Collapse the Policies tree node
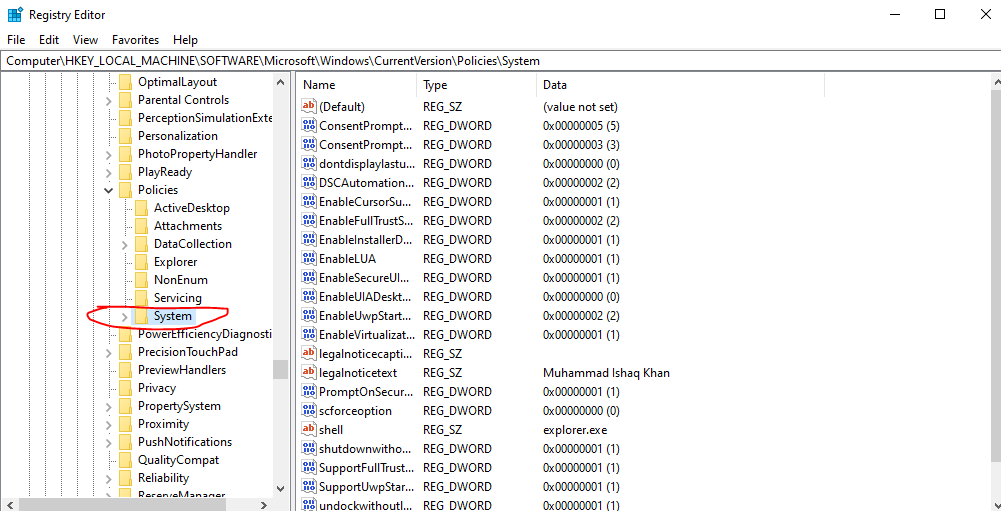Screen dimensions: 1001x511 click(109, 190)
